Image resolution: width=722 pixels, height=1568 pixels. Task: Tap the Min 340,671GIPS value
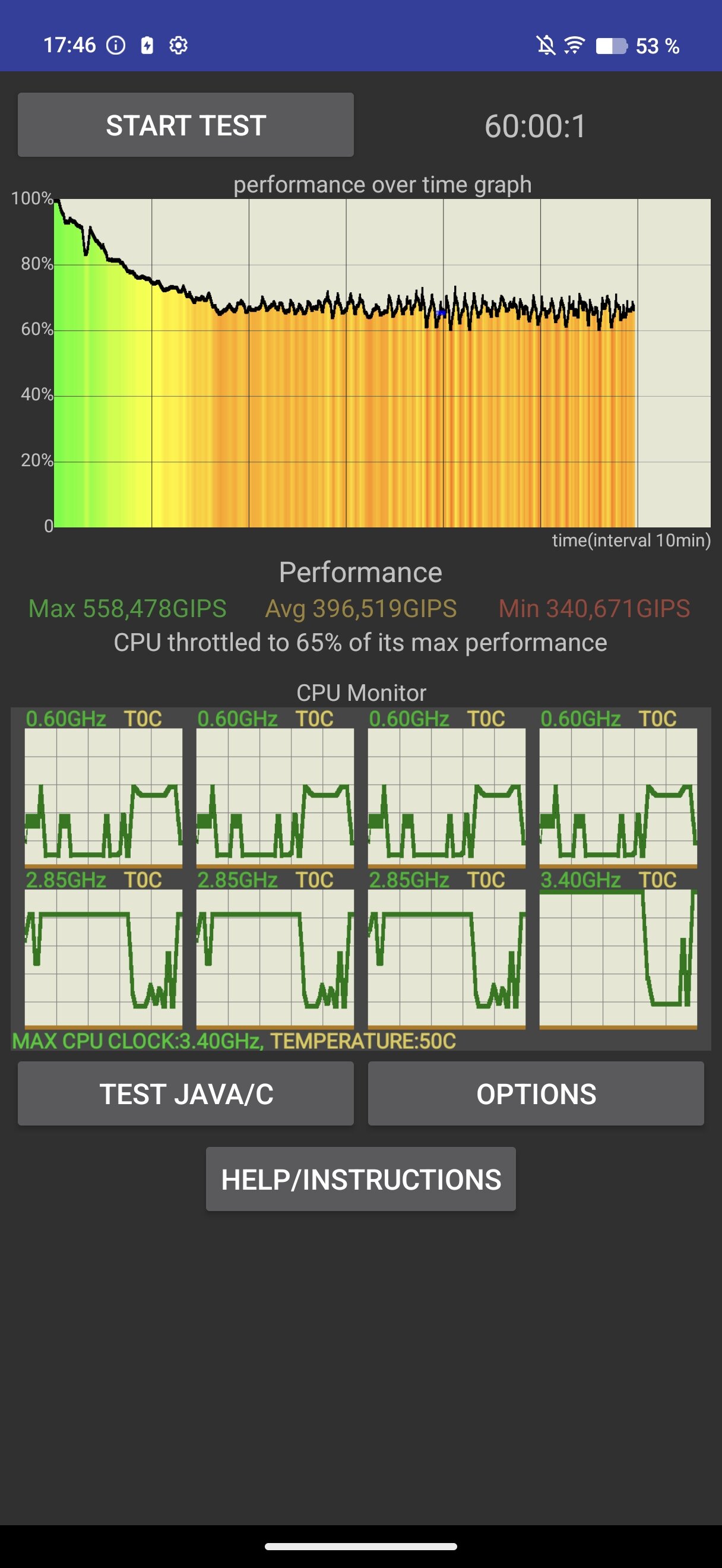click(x=594, y=609)
